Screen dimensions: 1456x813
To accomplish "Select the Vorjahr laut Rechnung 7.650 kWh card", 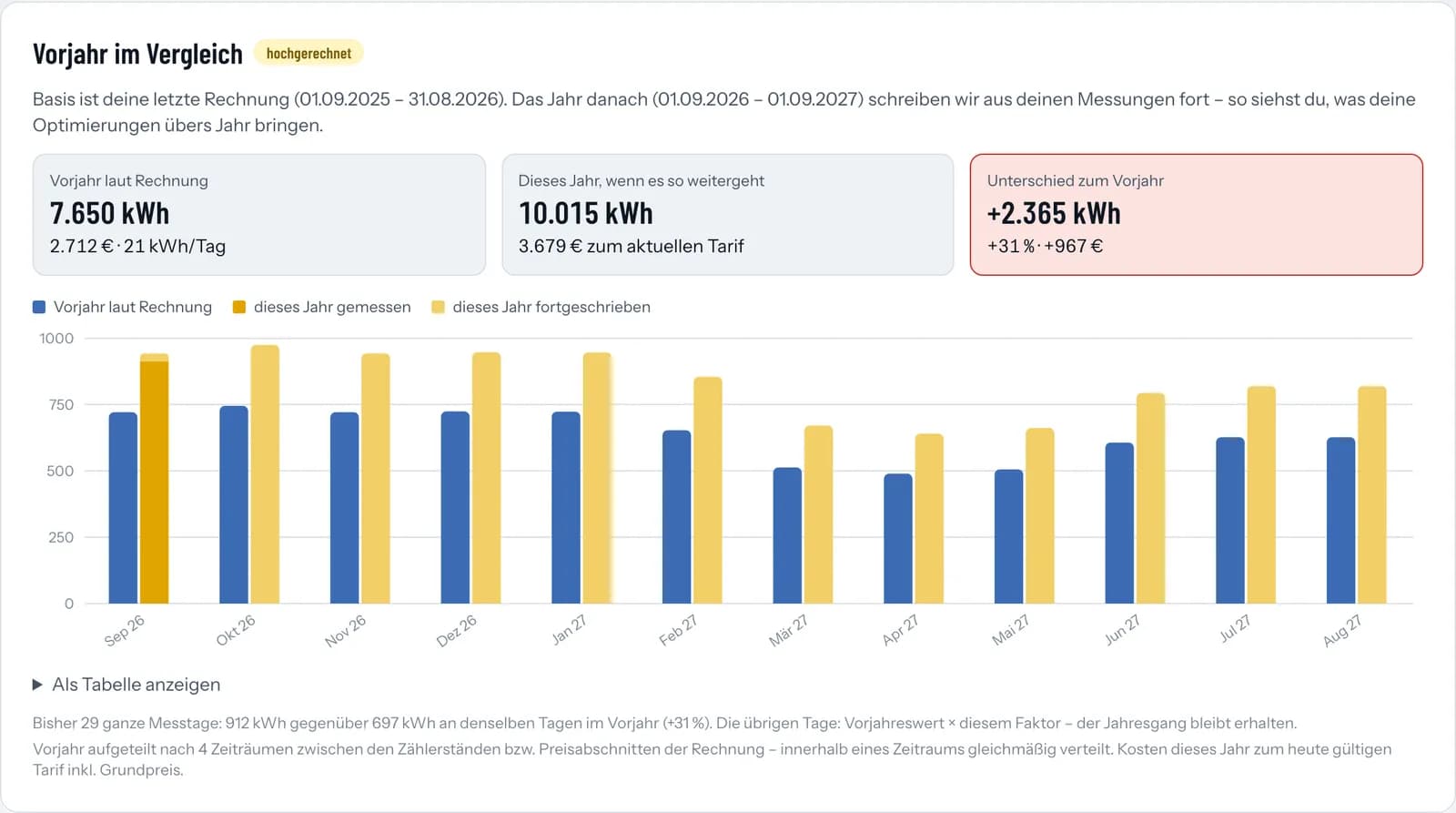I will (x=259, y=215).
